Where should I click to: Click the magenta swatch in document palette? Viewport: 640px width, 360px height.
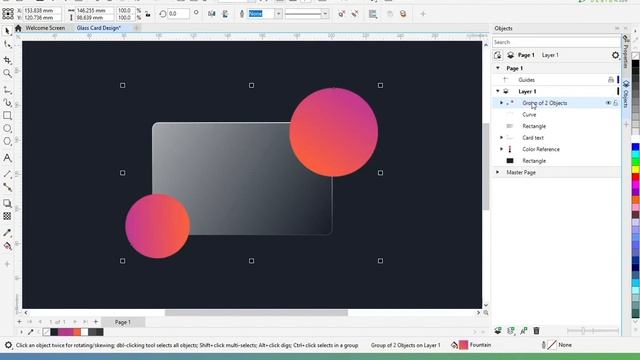(65, 332)
